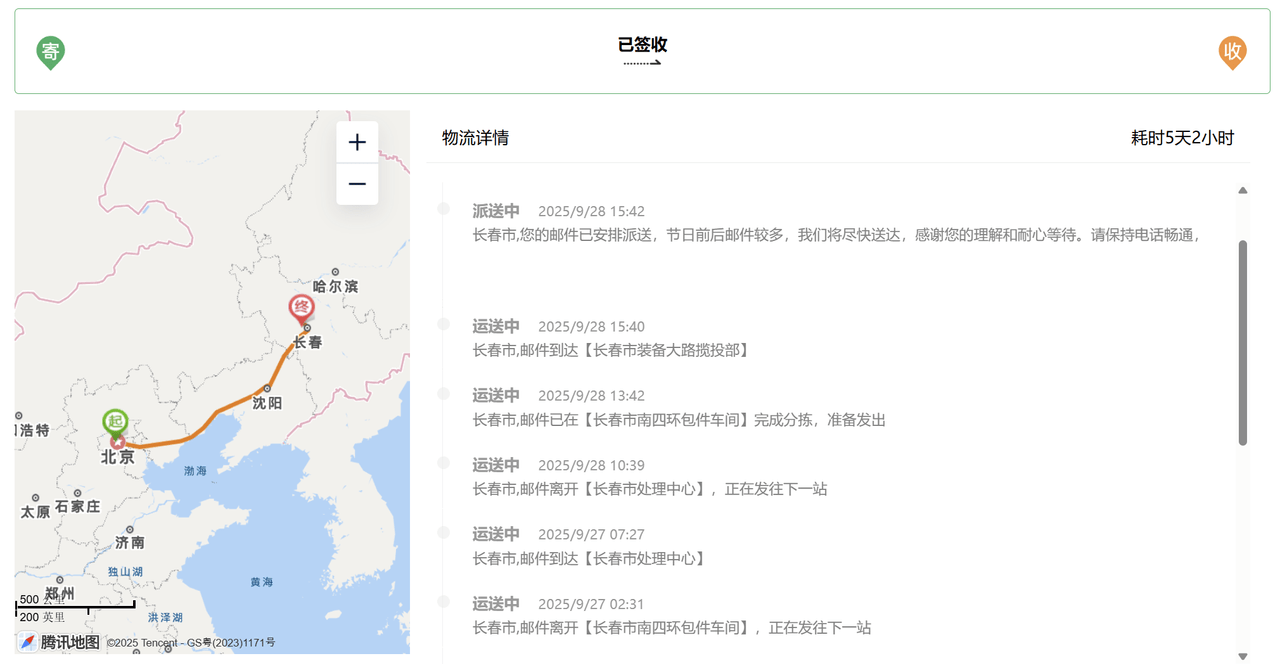This screenshot has height=672, width=1280.
Task: Click the 哈尔滨 city label on map
Action: (335, 286)
